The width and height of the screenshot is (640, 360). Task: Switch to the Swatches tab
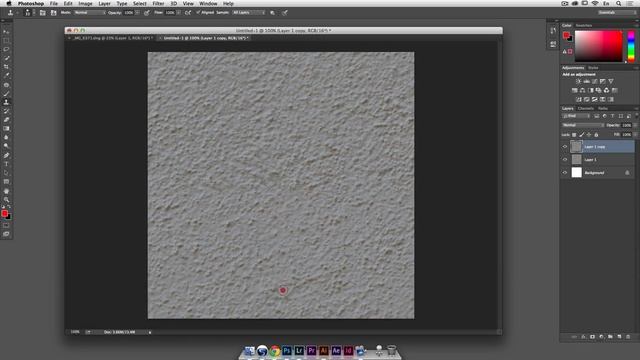(x=584, y=25)
